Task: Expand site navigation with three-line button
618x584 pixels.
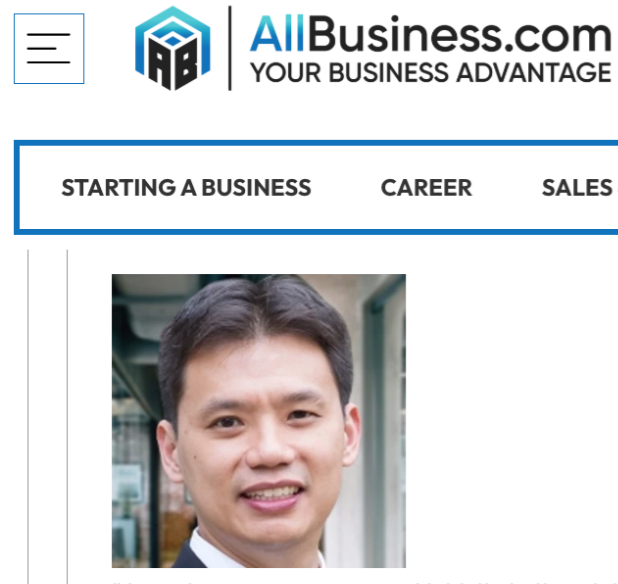Action: point(49,48)
